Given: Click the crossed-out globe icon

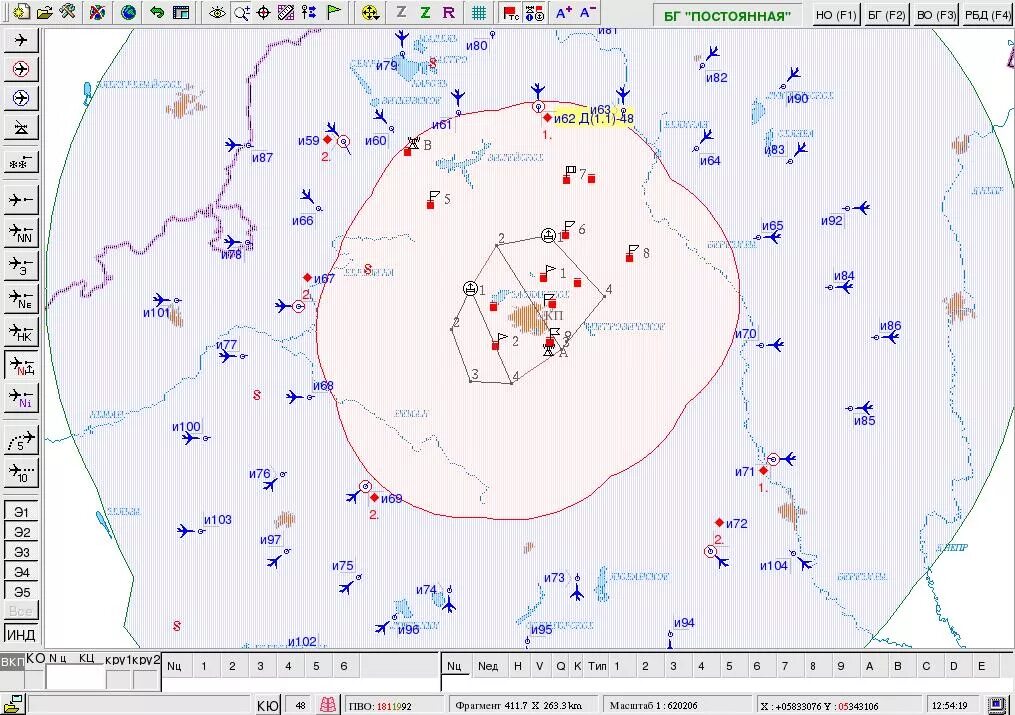Looking at the screenshot, I should click(x=98, y=12).
